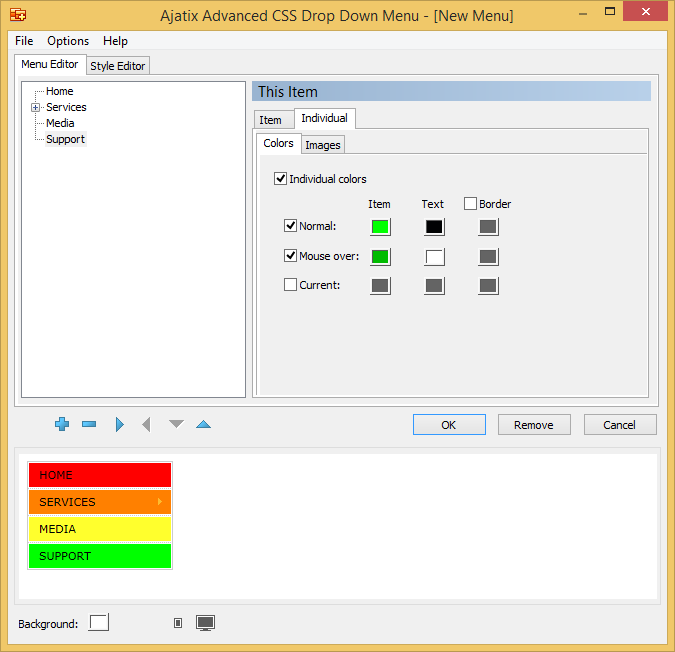Select Support in the menu tree
This screenshot has width=675, height=652.
[65, 139]
